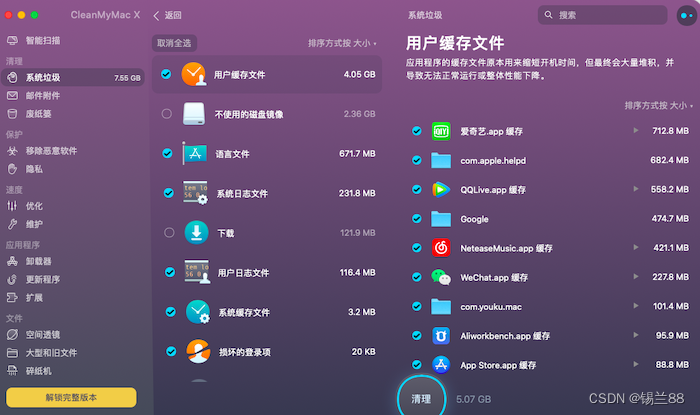Expand 爱奇艺.app 缓存 disclosure triangle

point(636,130)
